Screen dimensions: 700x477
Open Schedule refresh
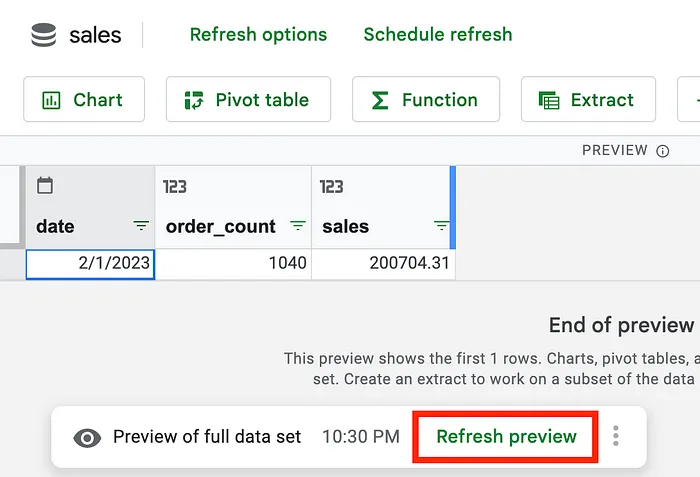[438, 34]
